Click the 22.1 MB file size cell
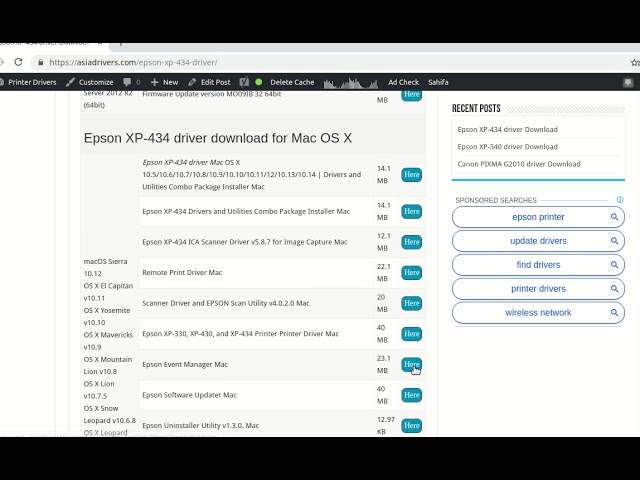640x480 pixels. coord(384,273)
